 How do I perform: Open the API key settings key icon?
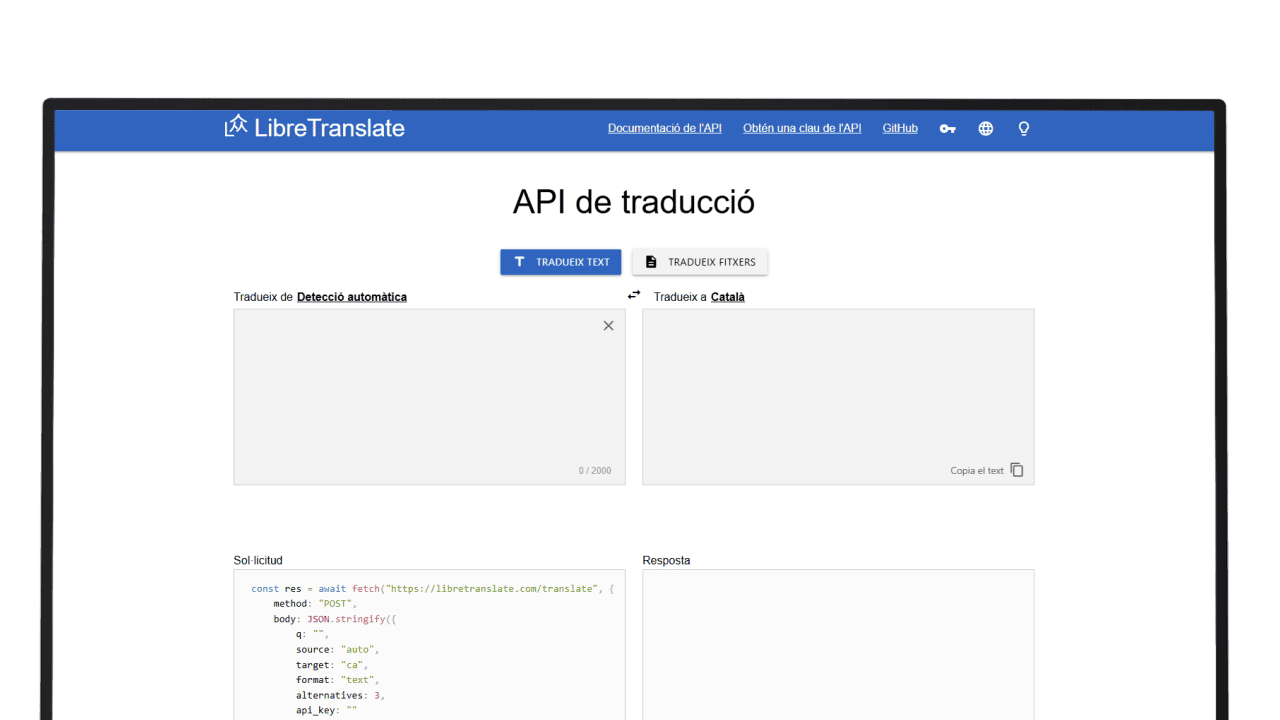[x=947, y=129]
